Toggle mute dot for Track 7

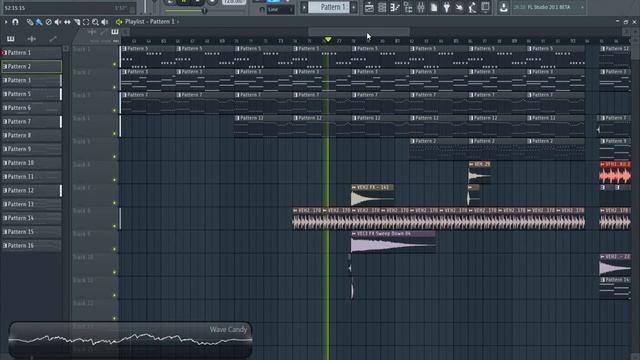(x=115, y=203)
